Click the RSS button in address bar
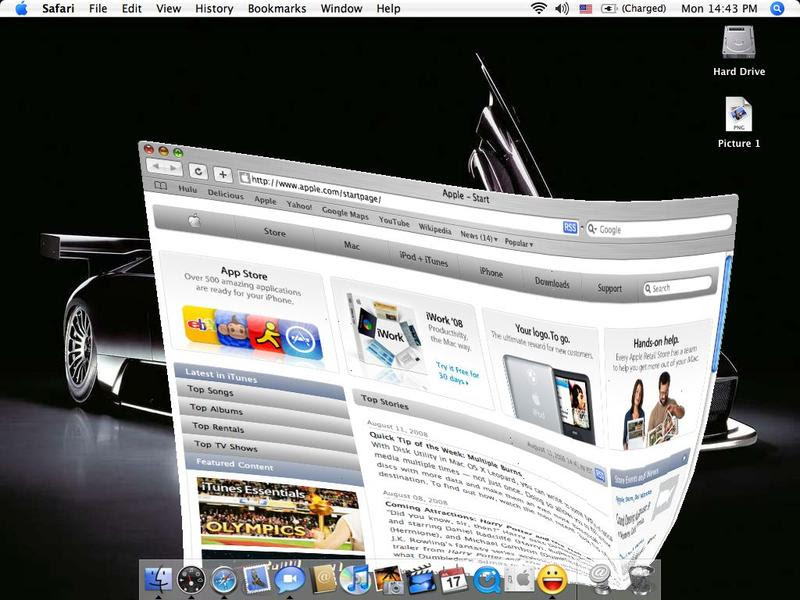The width and height of the screenshot is (800, 600). [x=570, y=227]
